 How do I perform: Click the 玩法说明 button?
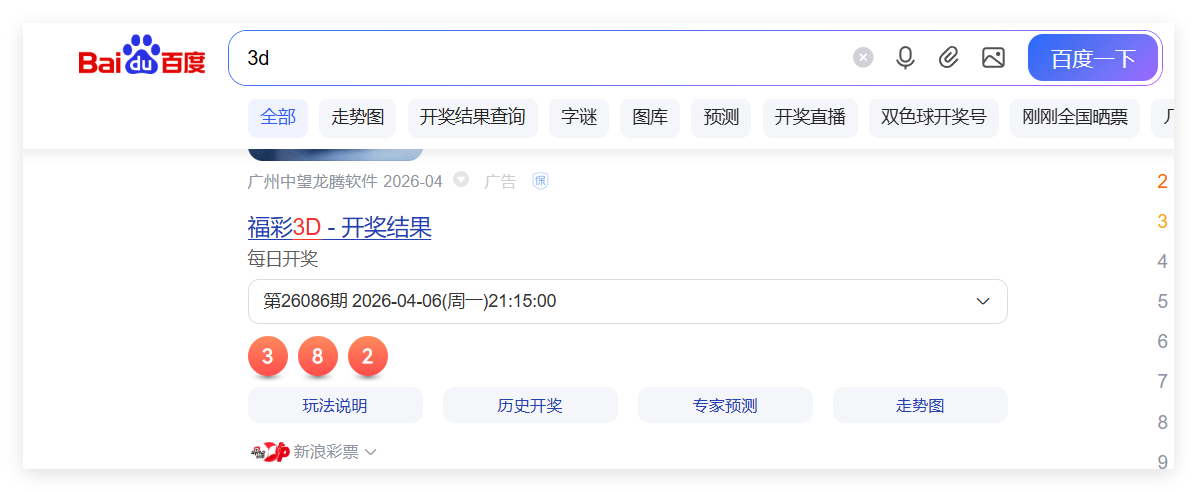point(335,405)
